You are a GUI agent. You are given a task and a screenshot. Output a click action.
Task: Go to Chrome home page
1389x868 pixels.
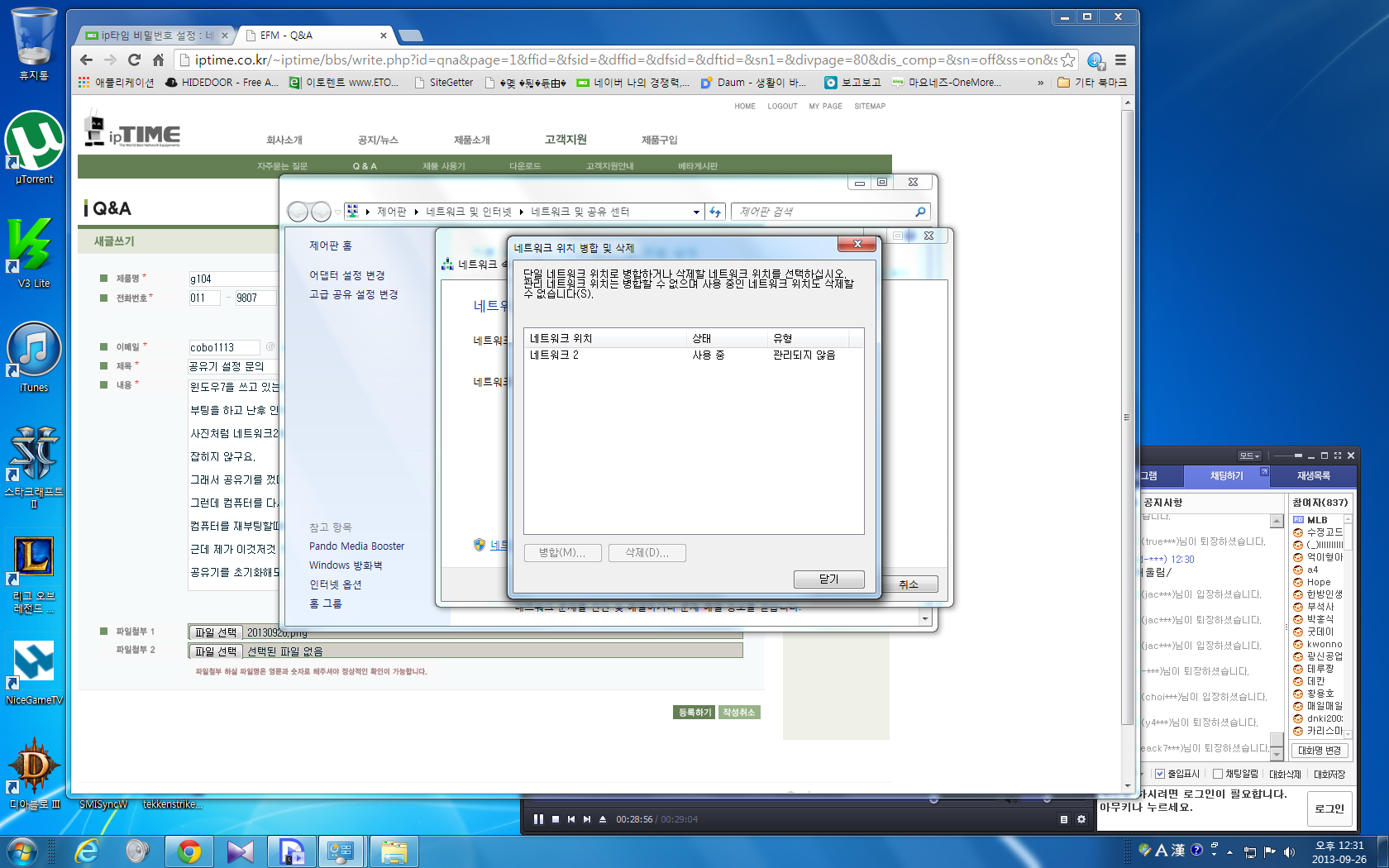tap(158, 60)
